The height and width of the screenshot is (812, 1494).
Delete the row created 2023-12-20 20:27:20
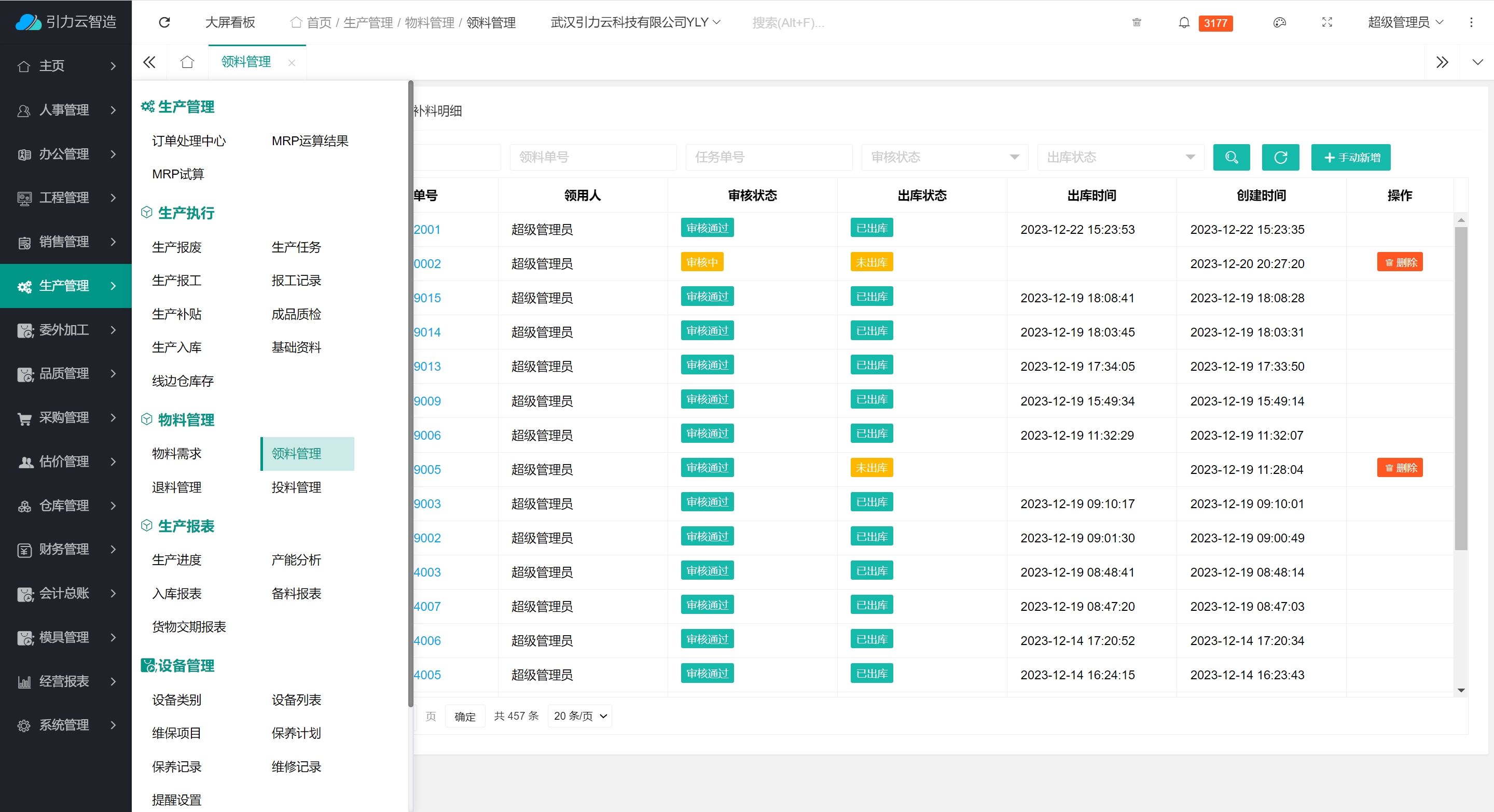pos(1400,262)
